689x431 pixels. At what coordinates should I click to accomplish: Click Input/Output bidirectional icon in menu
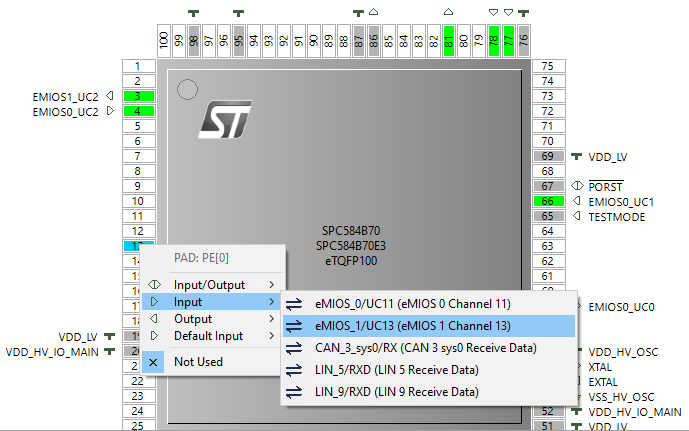[x=154, y=284]
